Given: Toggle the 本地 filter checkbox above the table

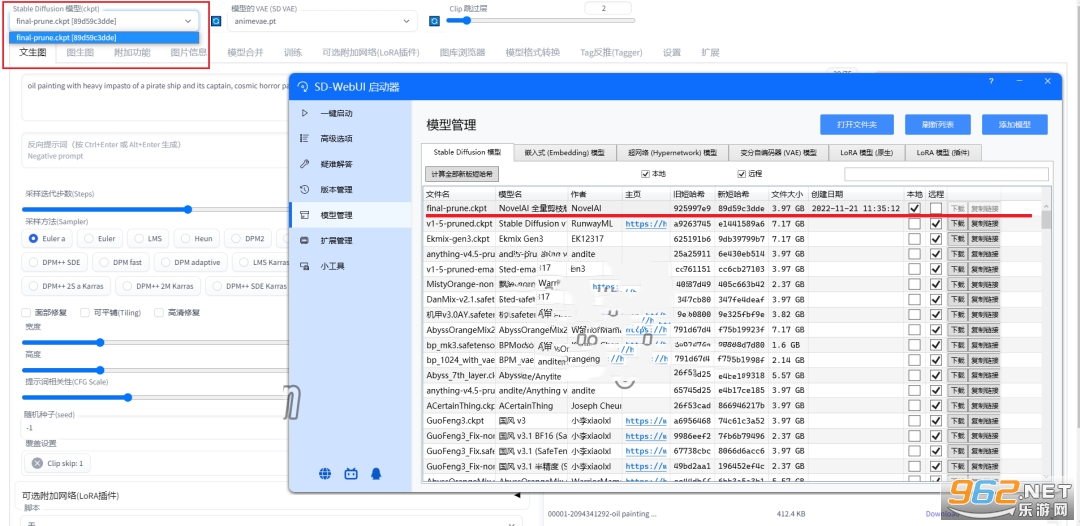Looking at the screenshot, I should 645,174.
